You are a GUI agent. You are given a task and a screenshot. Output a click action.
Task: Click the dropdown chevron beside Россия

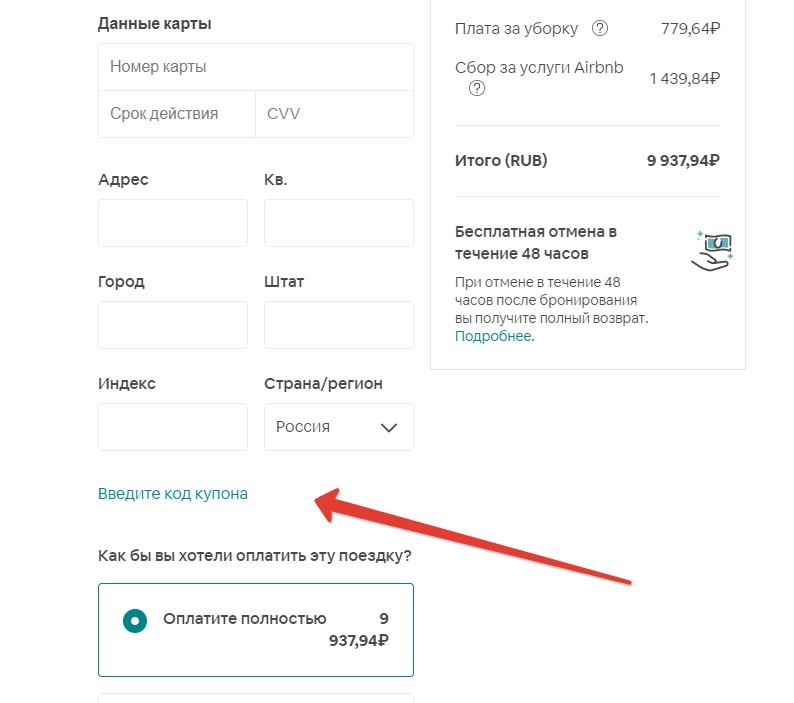pyautogui.click(x=389, y=428)
